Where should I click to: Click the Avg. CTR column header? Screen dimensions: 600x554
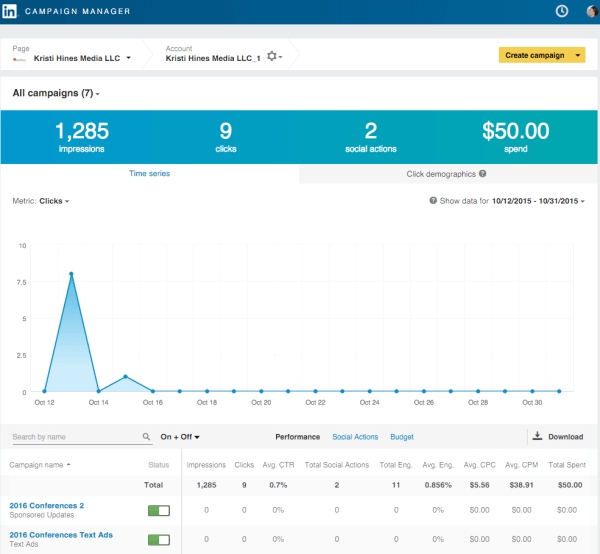(x=278, y=465)
